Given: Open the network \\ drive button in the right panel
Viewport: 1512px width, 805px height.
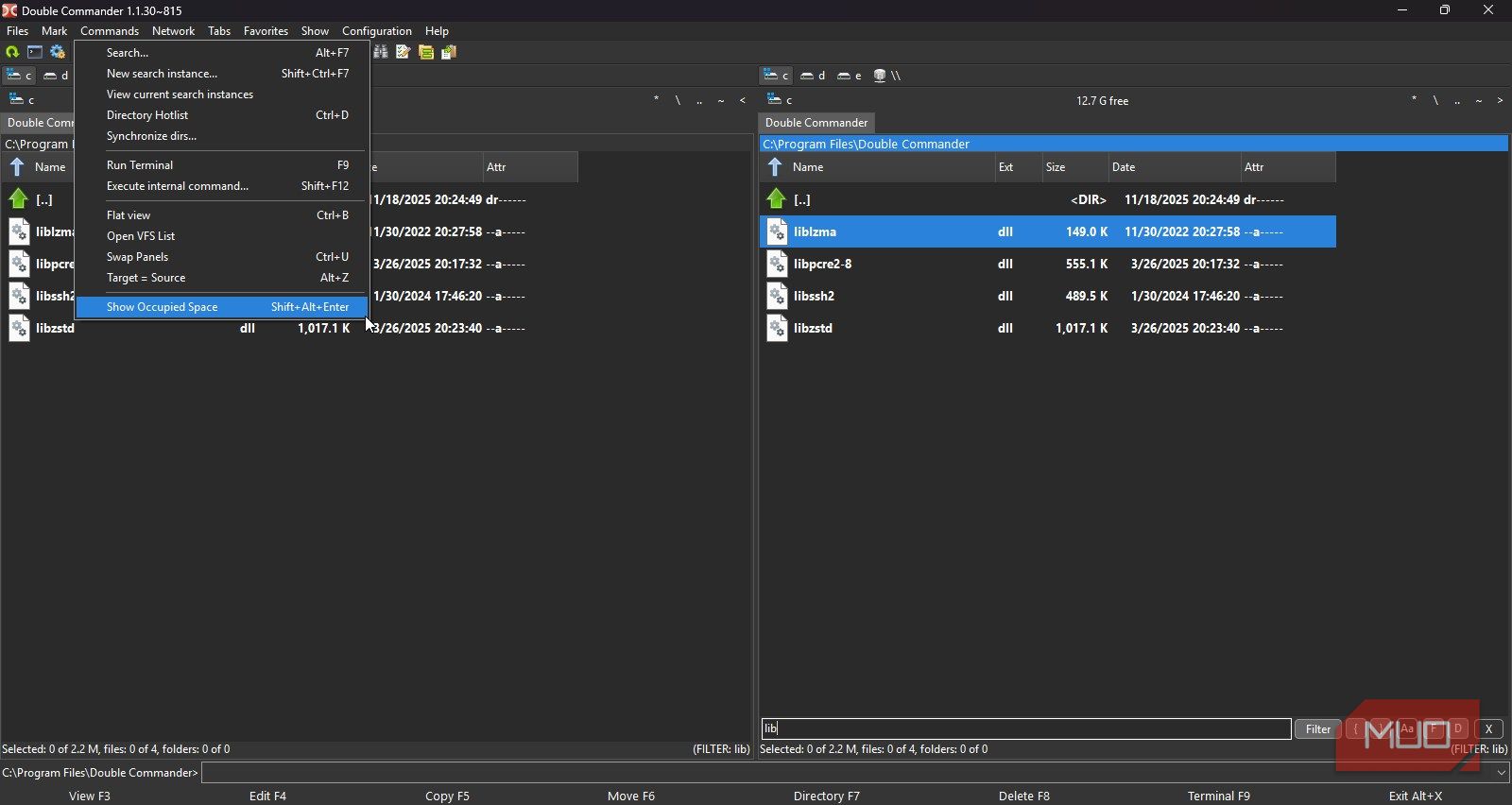Looking at the screenshot, I should (887, 76).
